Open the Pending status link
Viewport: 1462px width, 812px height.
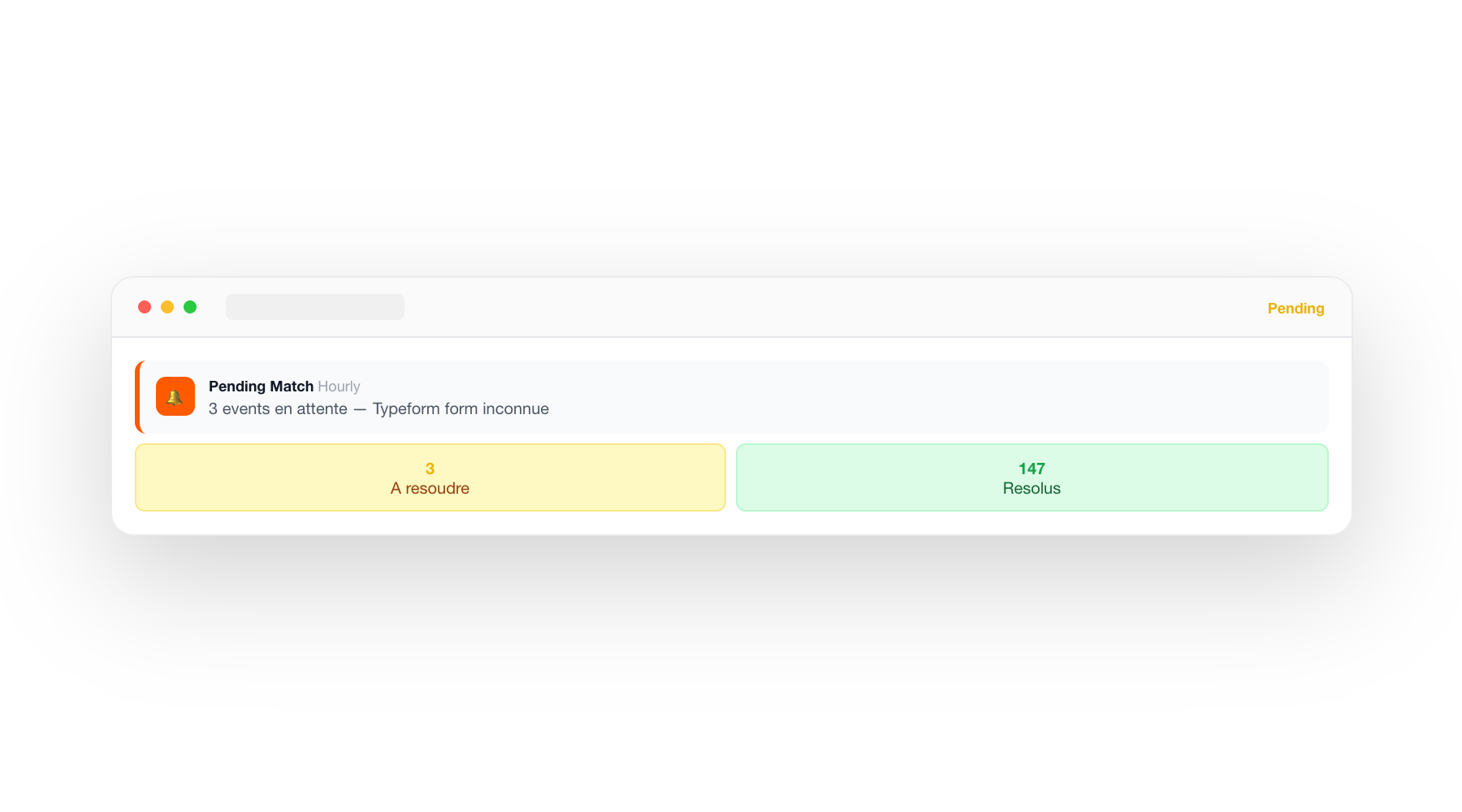1295,309
